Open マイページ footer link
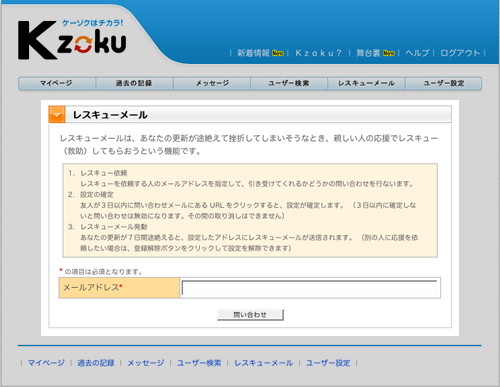Viewport: 500px width, 387px height. [x=46, y=363]
